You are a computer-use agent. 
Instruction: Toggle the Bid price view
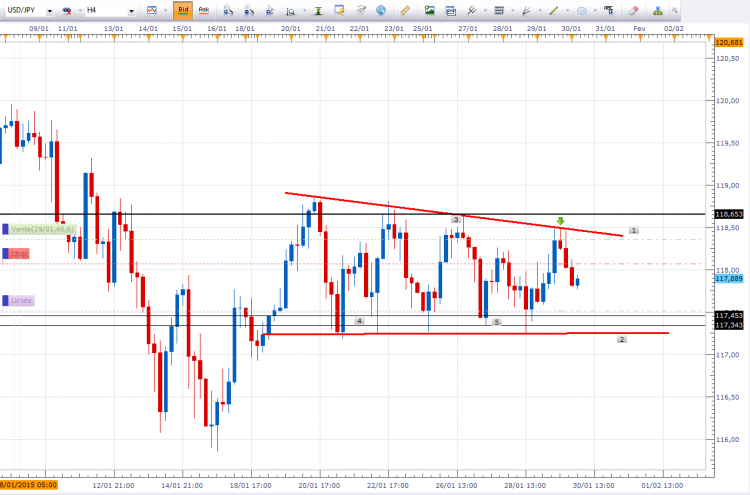coord(183,10)
